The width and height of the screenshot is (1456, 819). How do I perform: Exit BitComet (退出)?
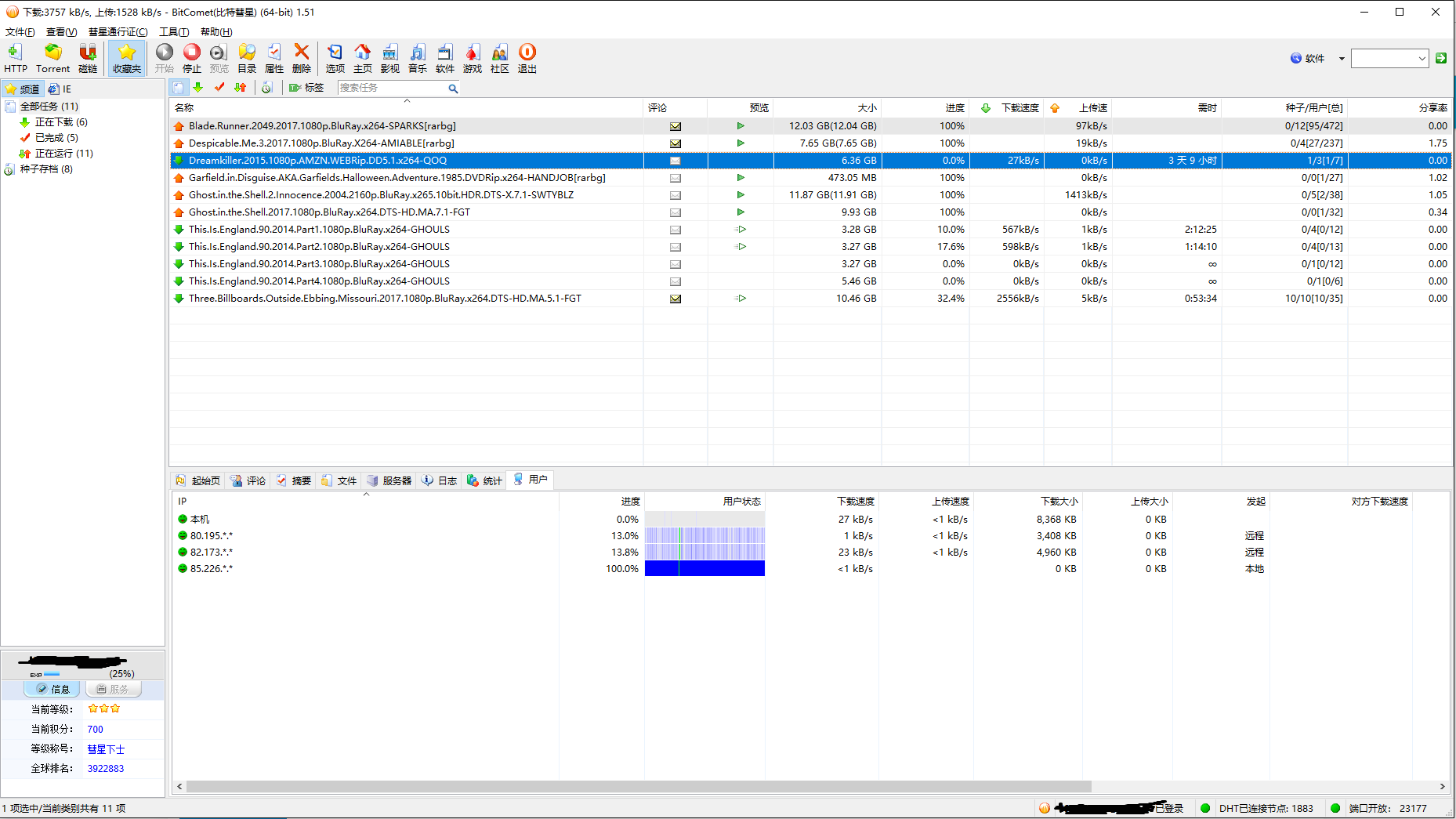click(x=527, y=58)
